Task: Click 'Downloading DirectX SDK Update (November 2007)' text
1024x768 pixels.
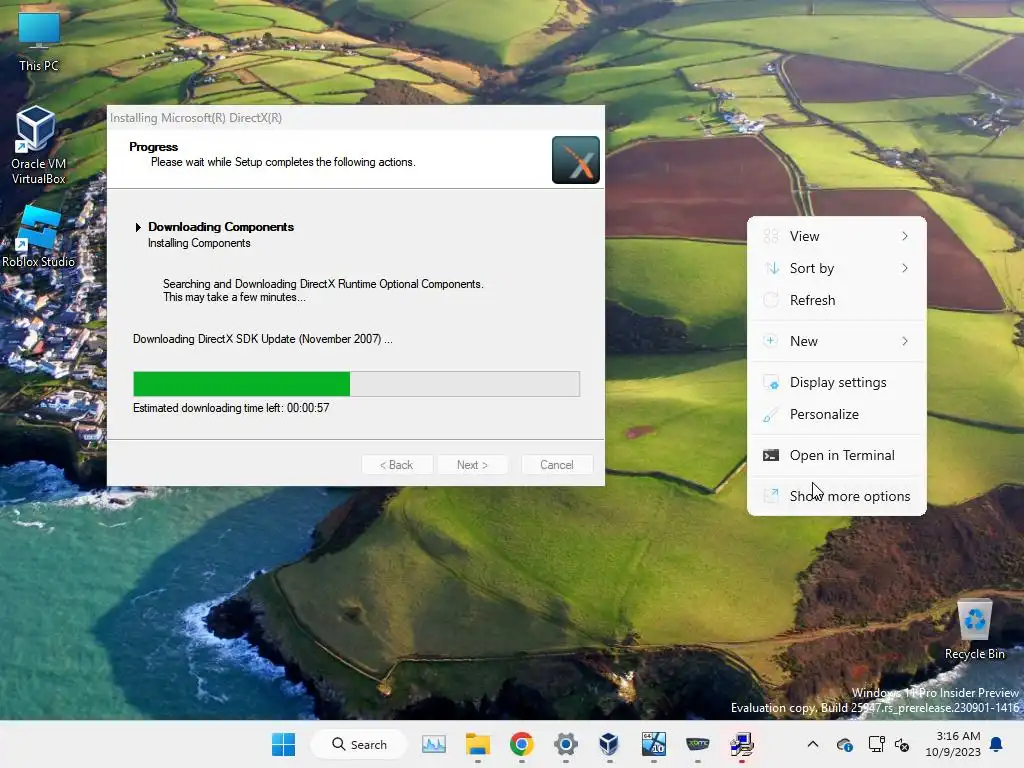Action: tap(263, 339)
